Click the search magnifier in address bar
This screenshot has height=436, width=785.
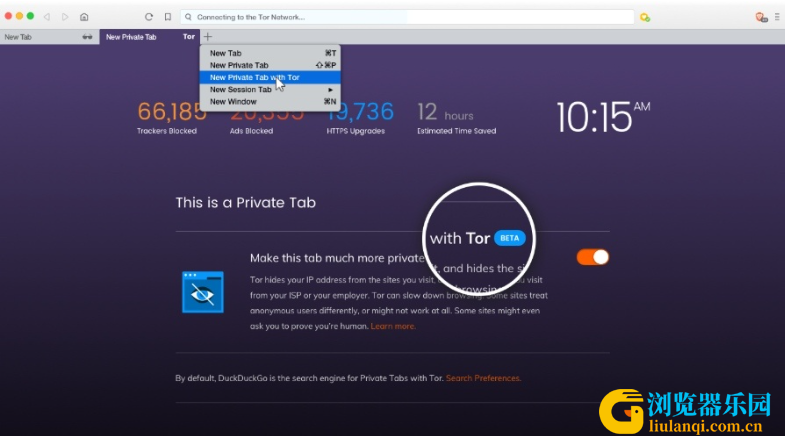[x=188, y=17]
